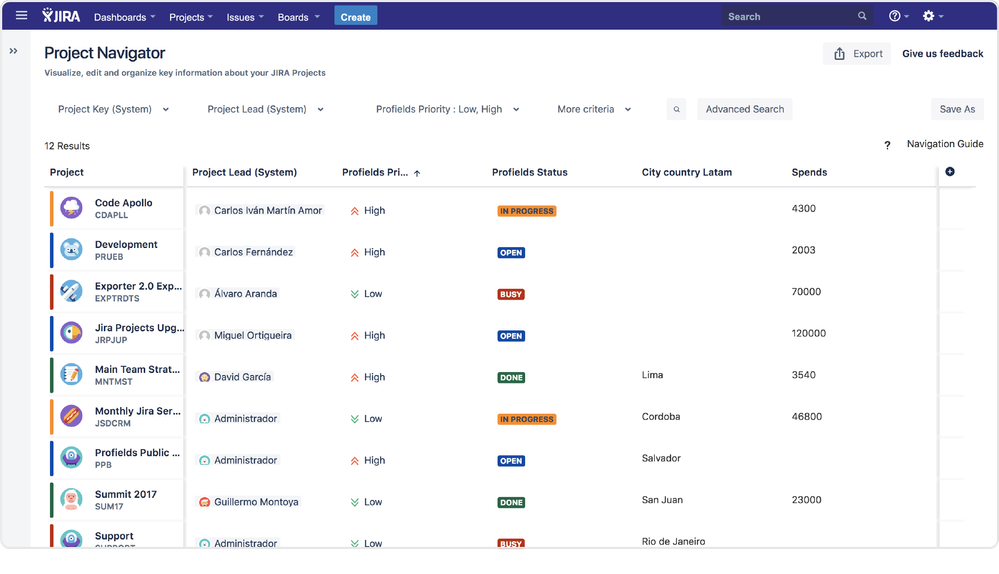Expand the sidebar with double chevron
The width and height of the screenshot is (999, 574).
point(13,51)
